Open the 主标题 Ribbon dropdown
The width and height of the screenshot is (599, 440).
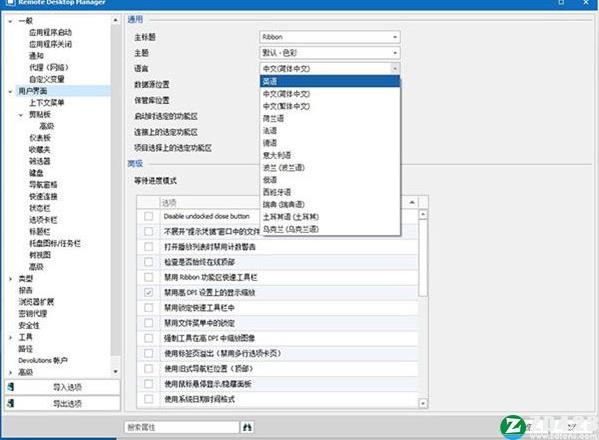click(330, 37)
